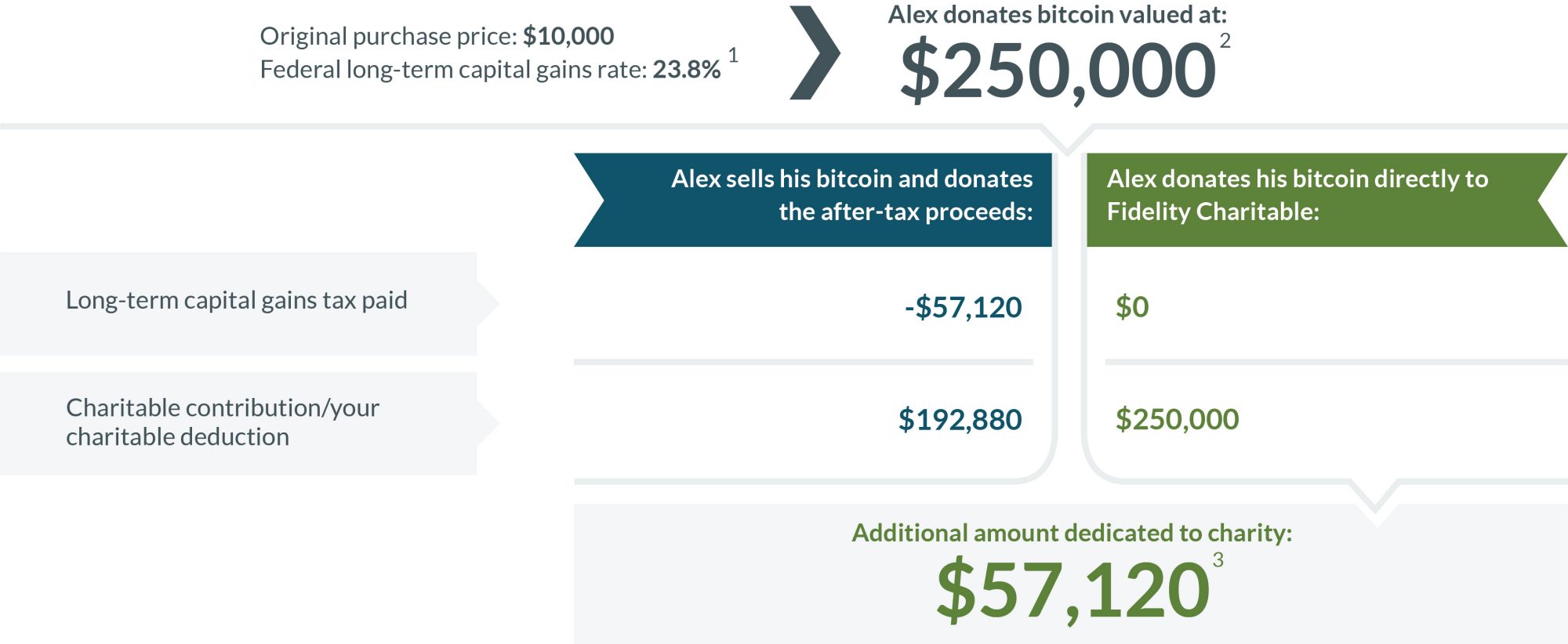Click the 'Long-term capital gains tax paid' label
This screenshot has height=644, width=1568.
(237, 300)
